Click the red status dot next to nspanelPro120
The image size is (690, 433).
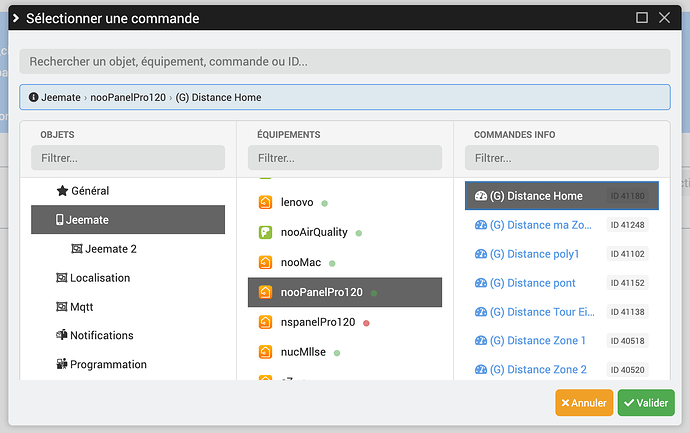[x=366, y=323]
